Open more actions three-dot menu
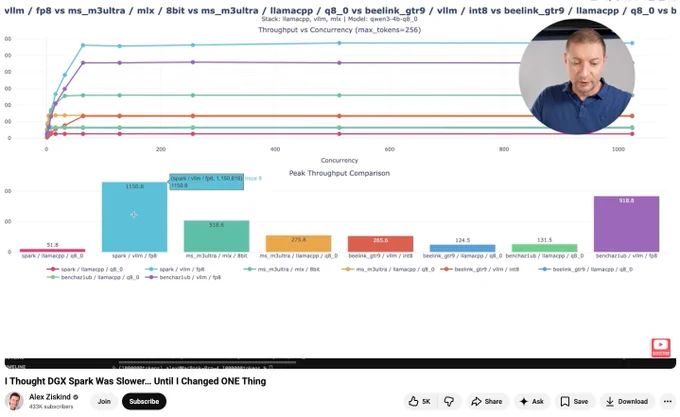The image size is (680, 417). tap(667, 401)
